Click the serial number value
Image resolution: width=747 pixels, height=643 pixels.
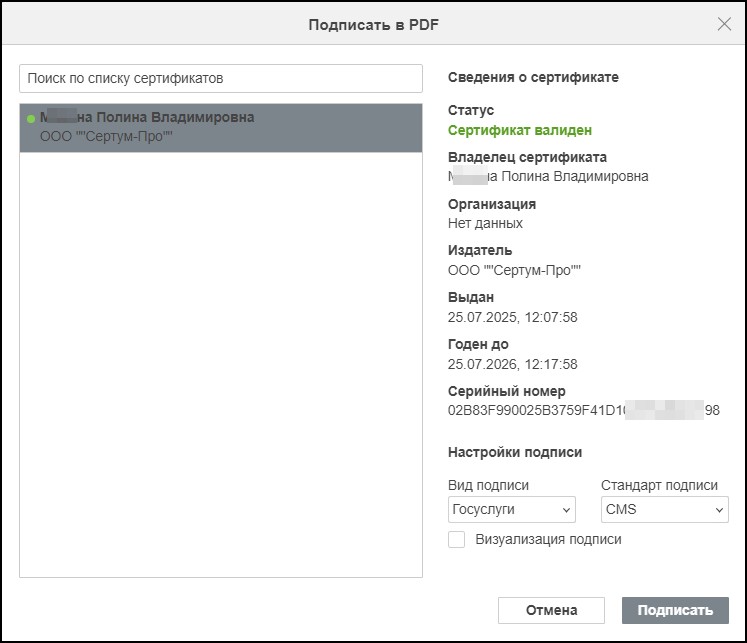click(x=584, y=410)
